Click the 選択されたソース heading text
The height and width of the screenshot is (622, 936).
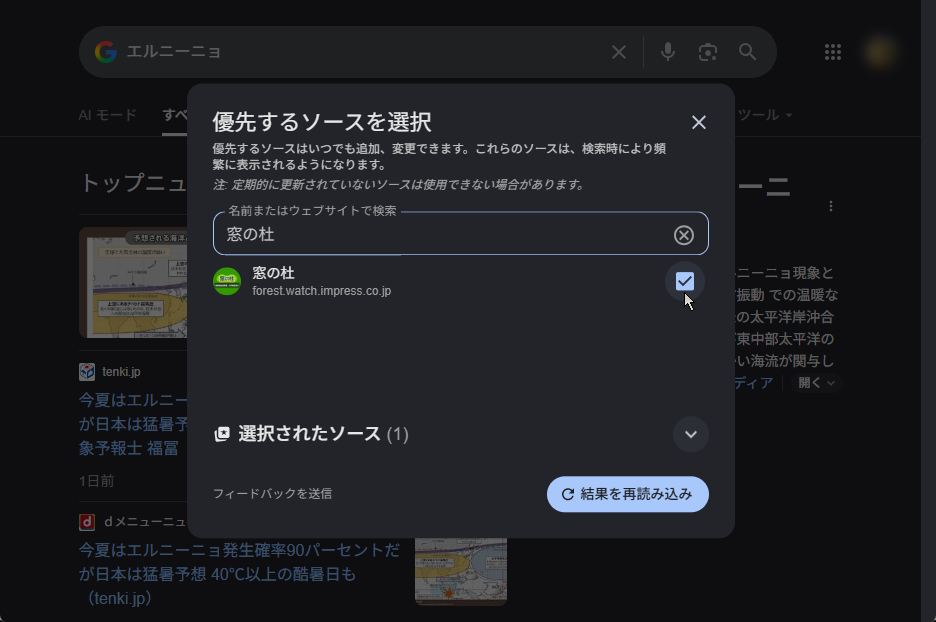tap(309, 434)
